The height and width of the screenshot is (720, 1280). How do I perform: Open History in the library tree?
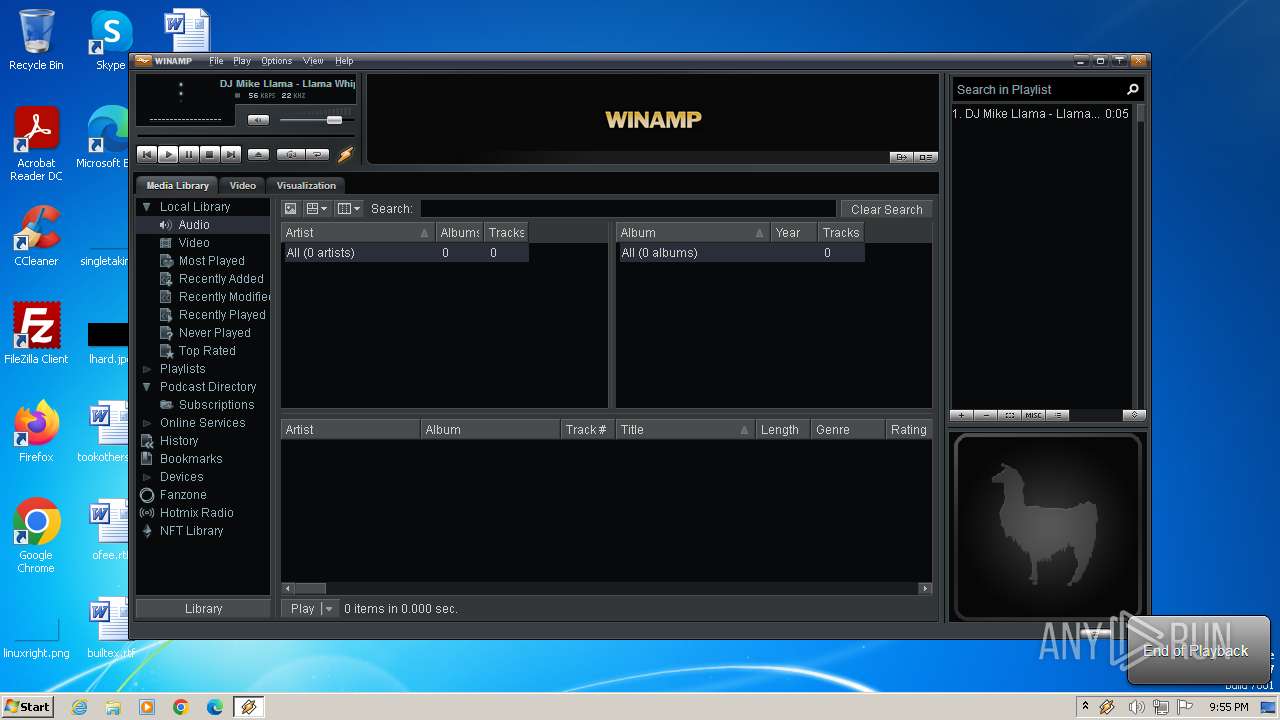click(x=179, y=441)
